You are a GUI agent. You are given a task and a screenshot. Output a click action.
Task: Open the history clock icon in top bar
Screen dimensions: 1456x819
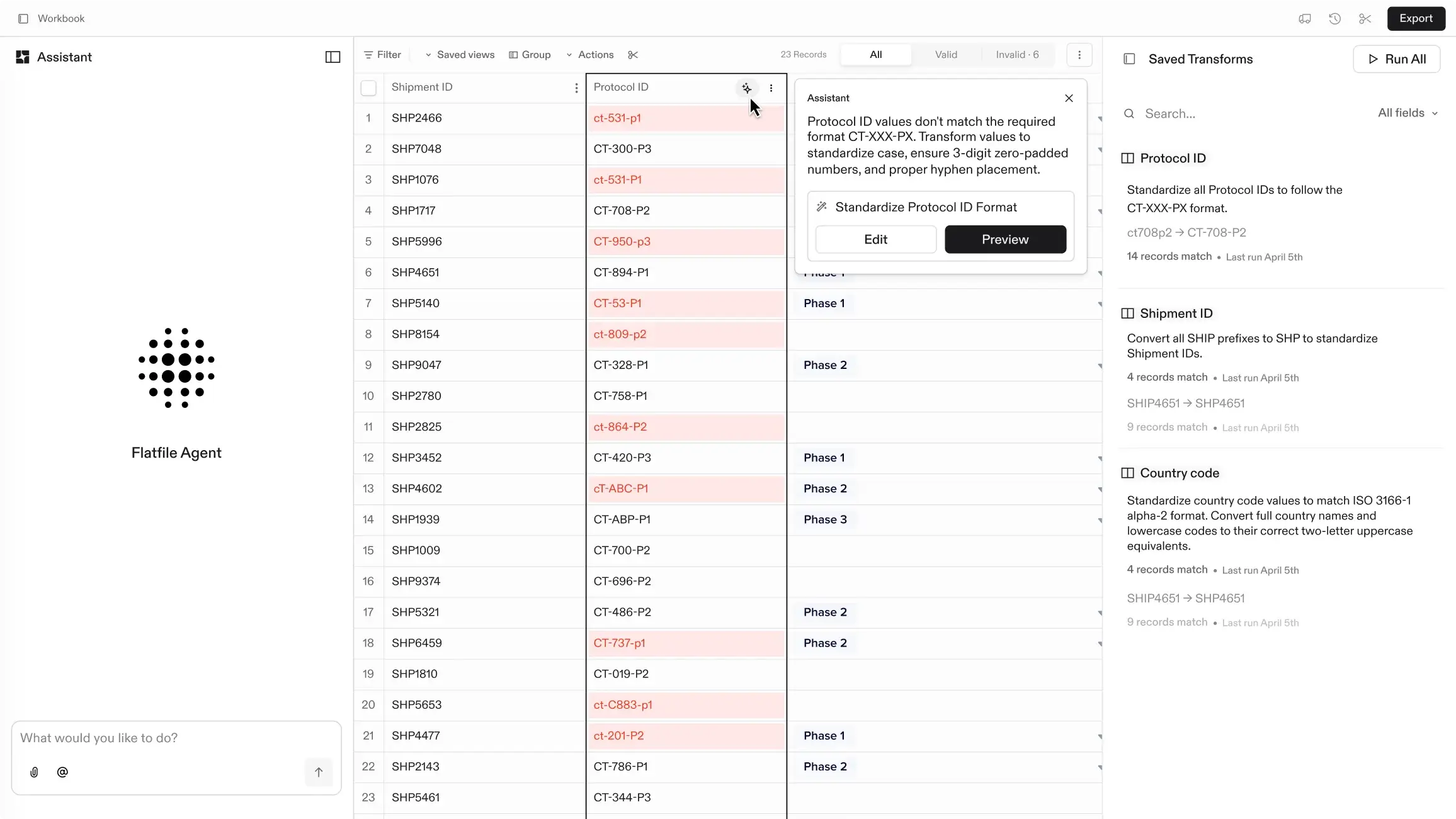(x=1334, y=19)
